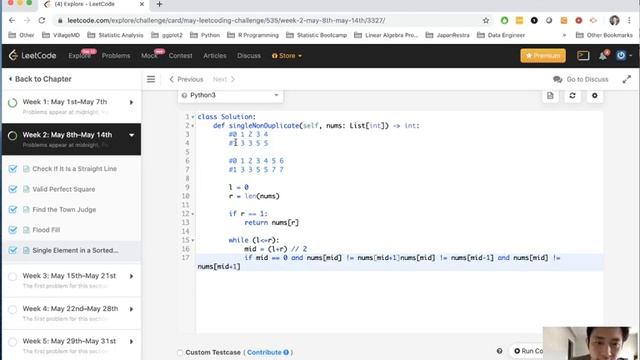Click the green extension icon in toolbar
This screenshot has height=360, width=640.
coord(504,20)
